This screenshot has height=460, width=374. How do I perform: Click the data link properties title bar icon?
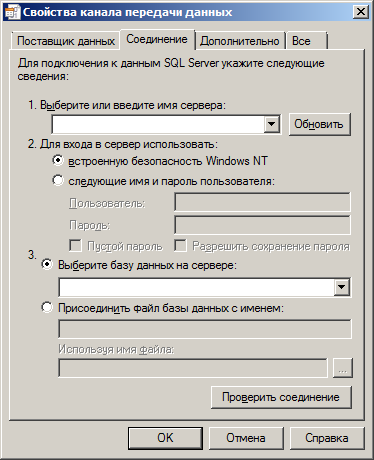click(x=13, y=12)
